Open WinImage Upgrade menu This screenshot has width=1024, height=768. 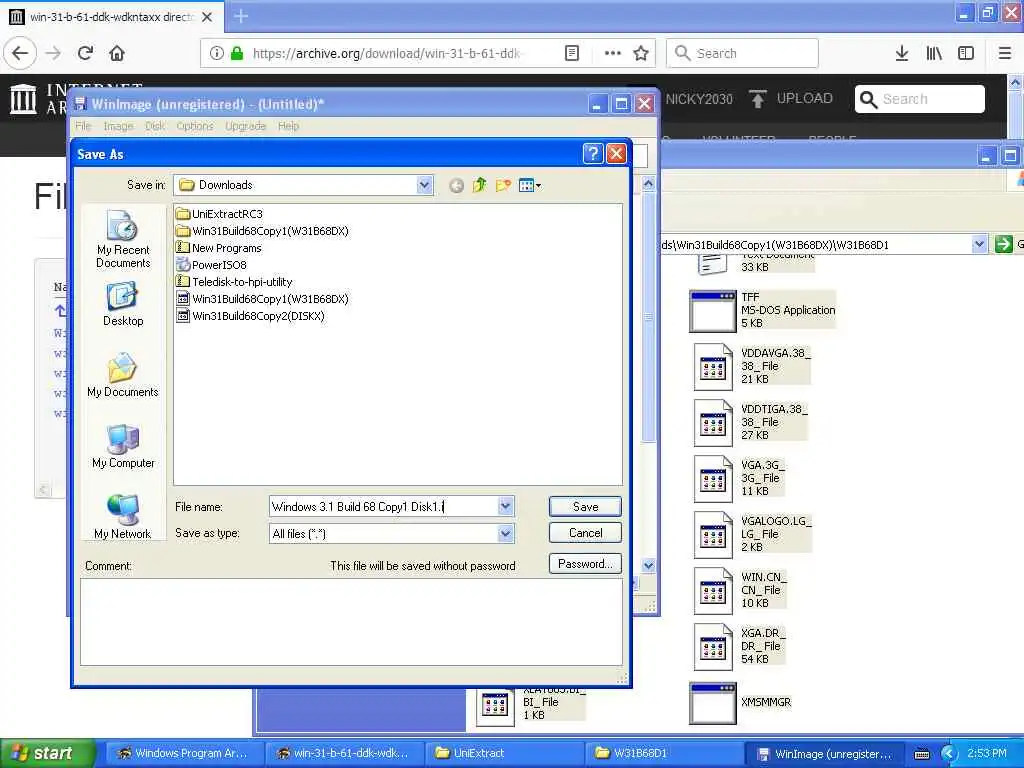pyautogui.click(x=246, y=126)
